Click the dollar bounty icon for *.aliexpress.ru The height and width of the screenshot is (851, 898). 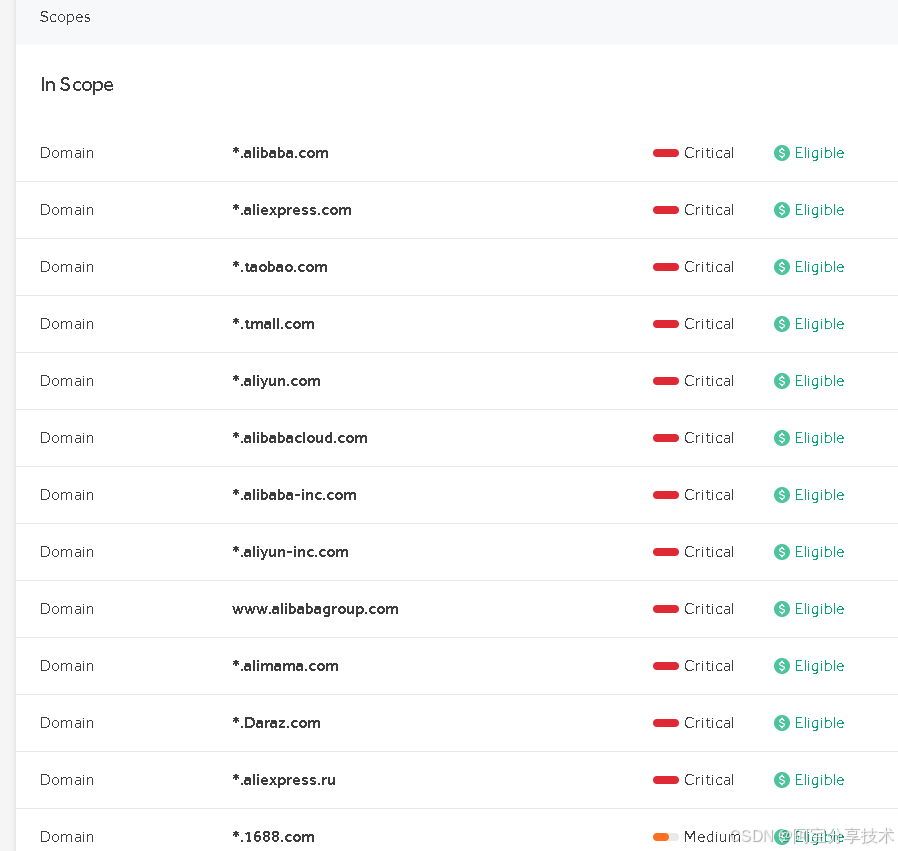(781, 779)
